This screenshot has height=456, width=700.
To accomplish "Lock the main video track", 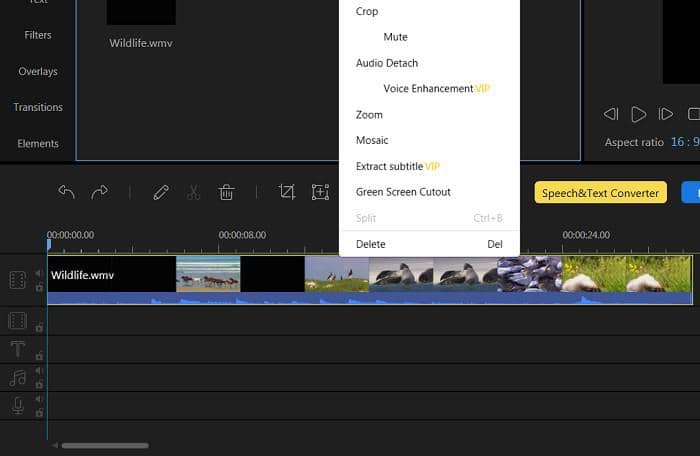I will pyautogui.click(x=39, y=287).
